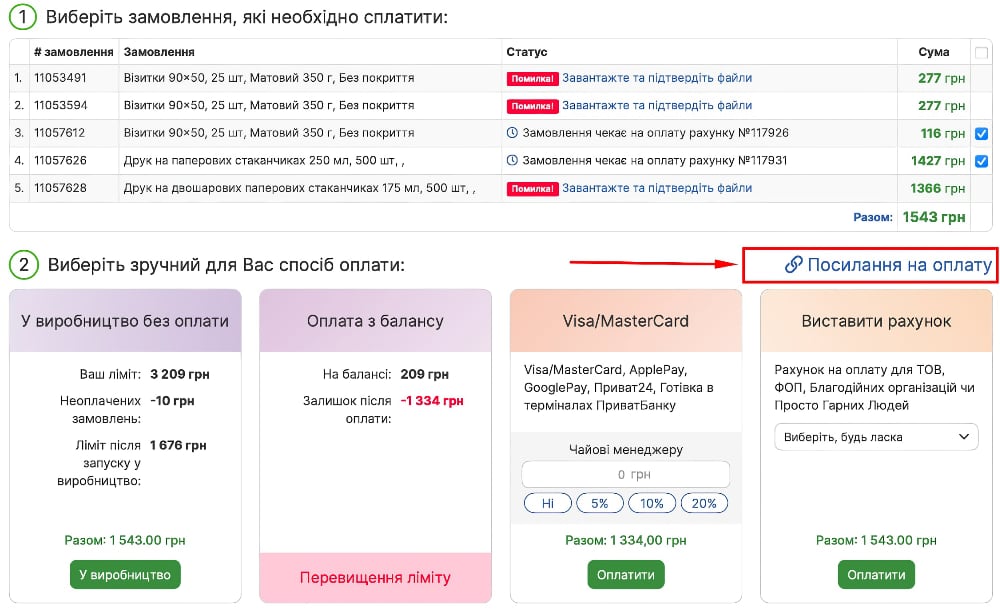Open the Виберіть, будь ласка dropdown
1000x614 pixels.
[876, 437]
